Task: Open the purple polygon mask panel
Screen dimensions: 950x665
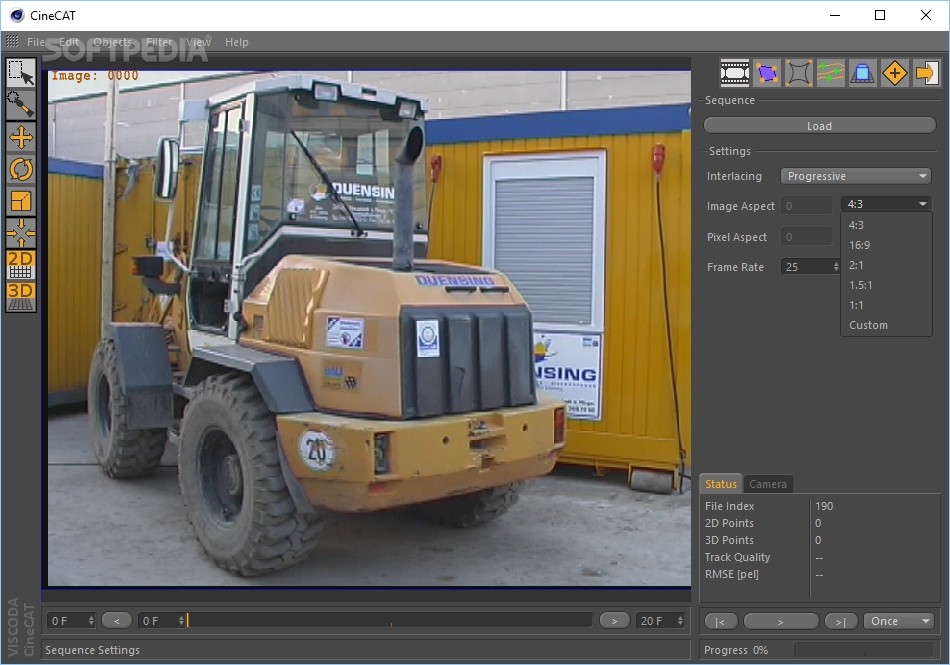Action: (767, 73)
